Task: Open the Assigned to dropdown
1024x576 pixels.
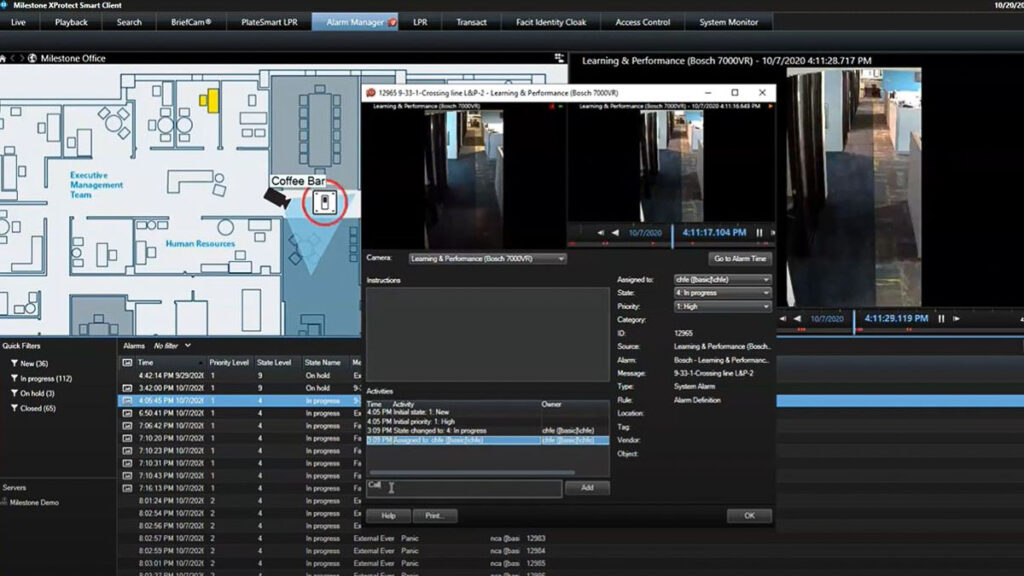Action: click(721, 280)
